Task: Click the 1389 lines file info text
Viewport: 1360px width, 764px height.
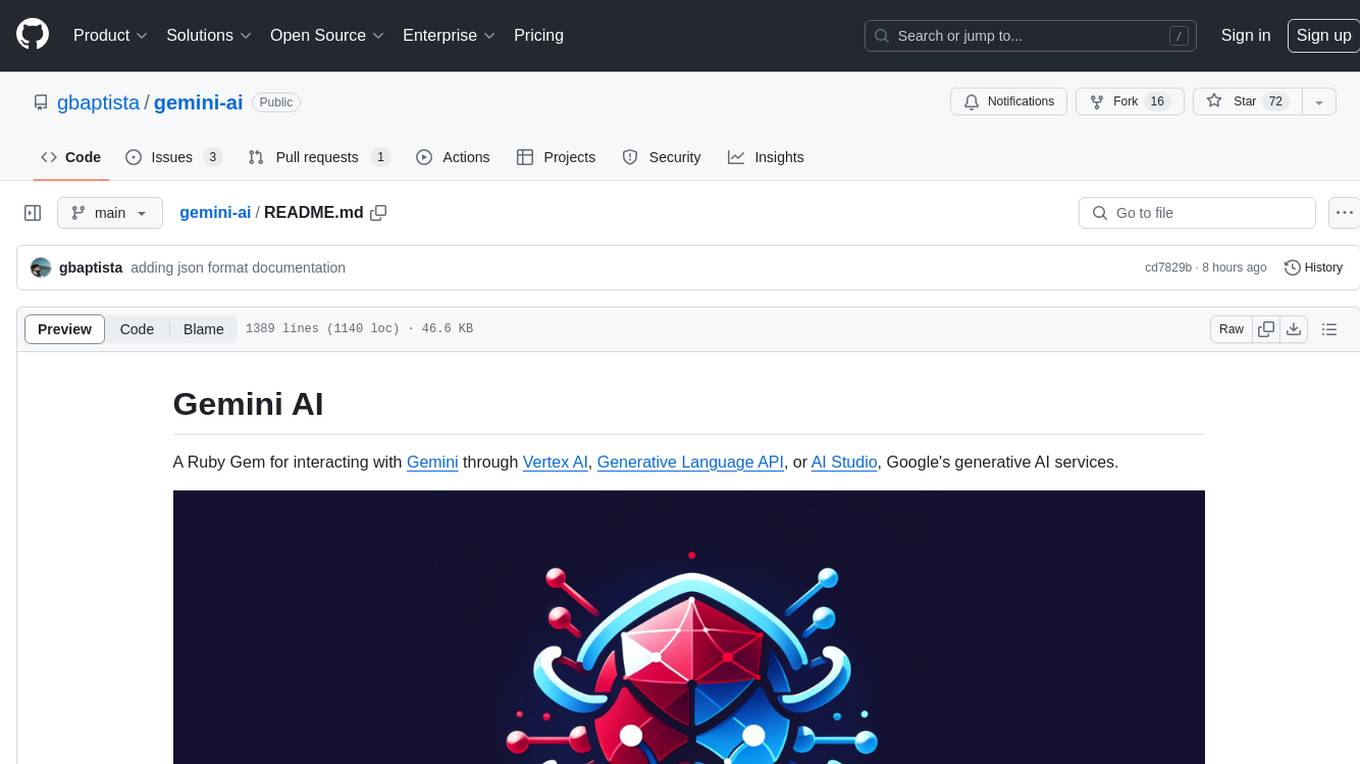Action: [x=359, y=329]
